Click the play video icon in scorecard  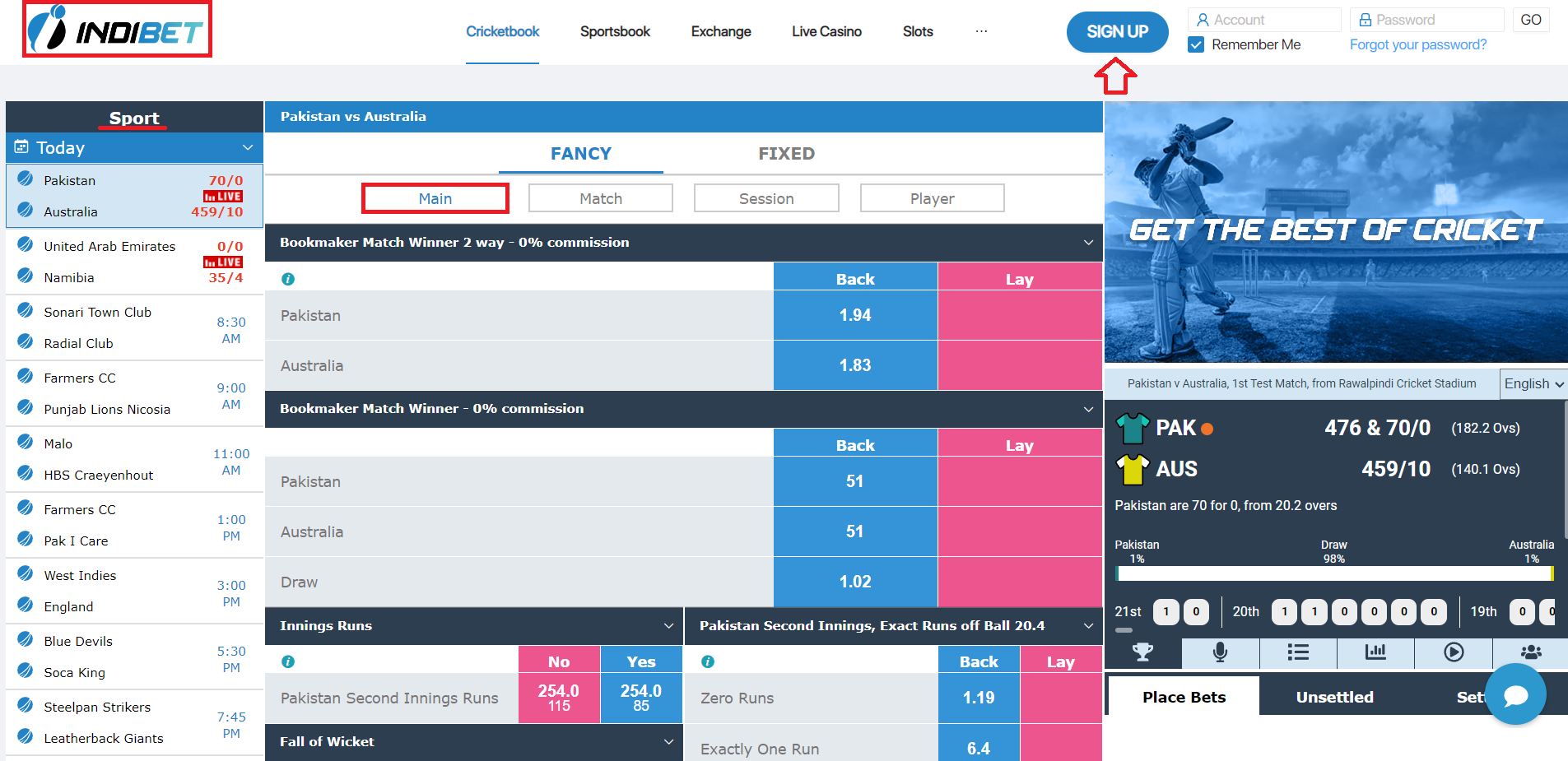tap(1454, 652)
